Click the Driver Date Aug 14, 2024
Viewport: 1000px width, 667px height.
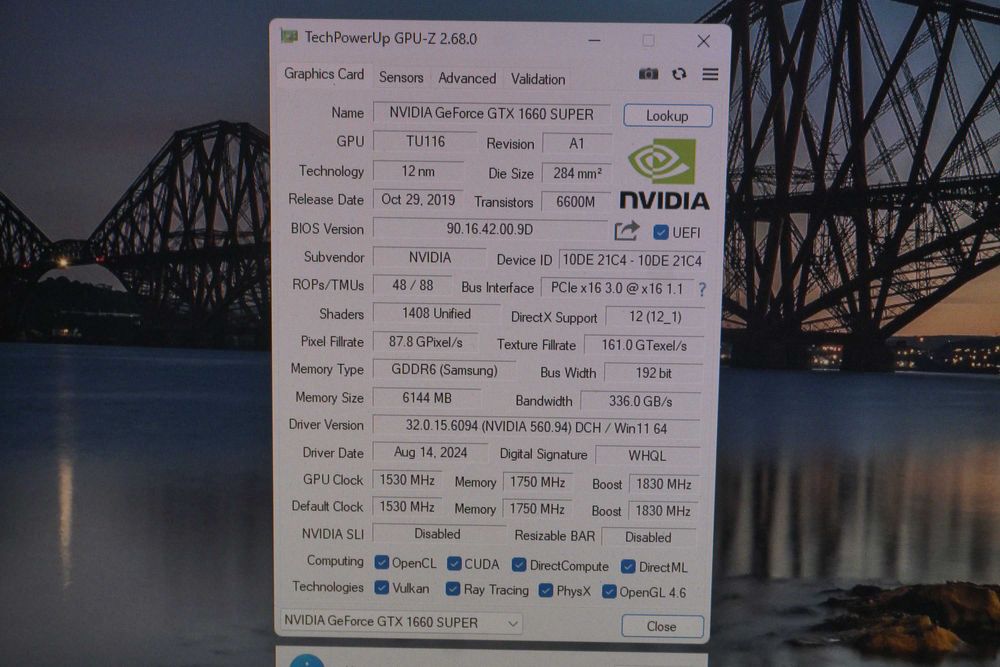click(x=430, y=453)
